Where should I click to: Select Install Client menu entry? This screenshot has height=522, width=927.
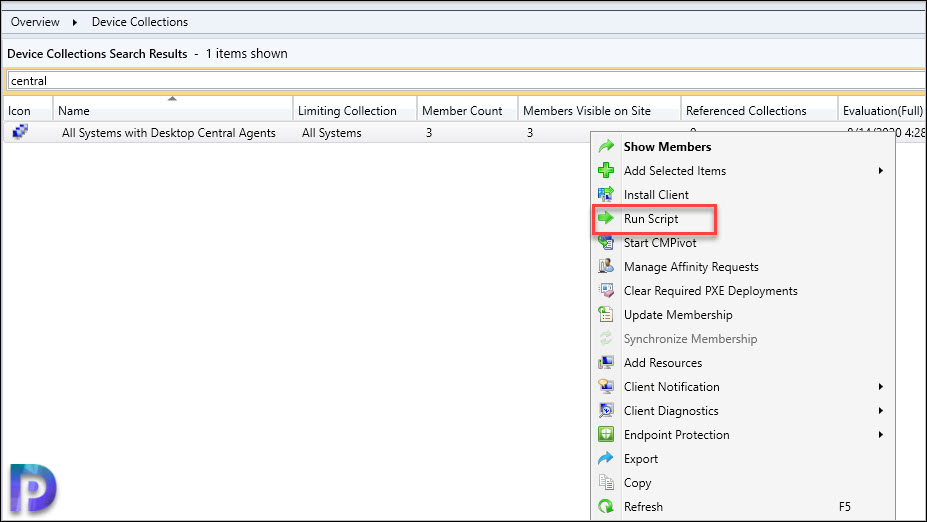click(x=656, y=194)
